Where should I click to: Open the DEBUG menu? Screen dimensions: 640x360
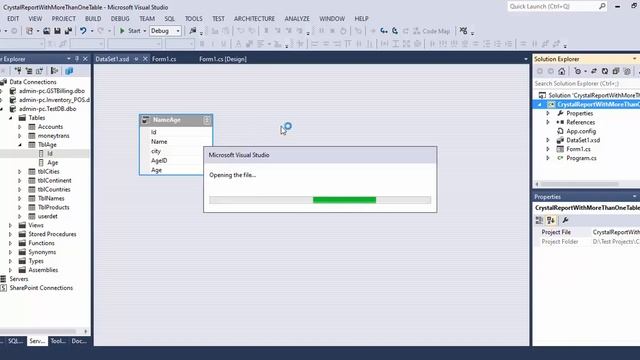120,19
